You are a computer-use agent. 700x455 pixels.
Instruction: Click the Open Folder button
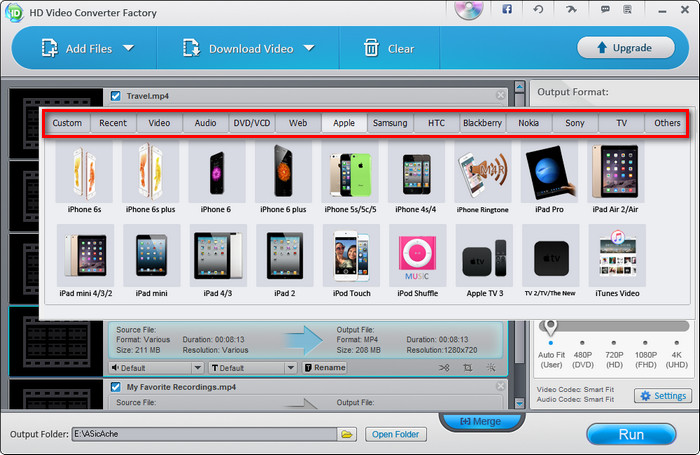(x=396, y=434)
